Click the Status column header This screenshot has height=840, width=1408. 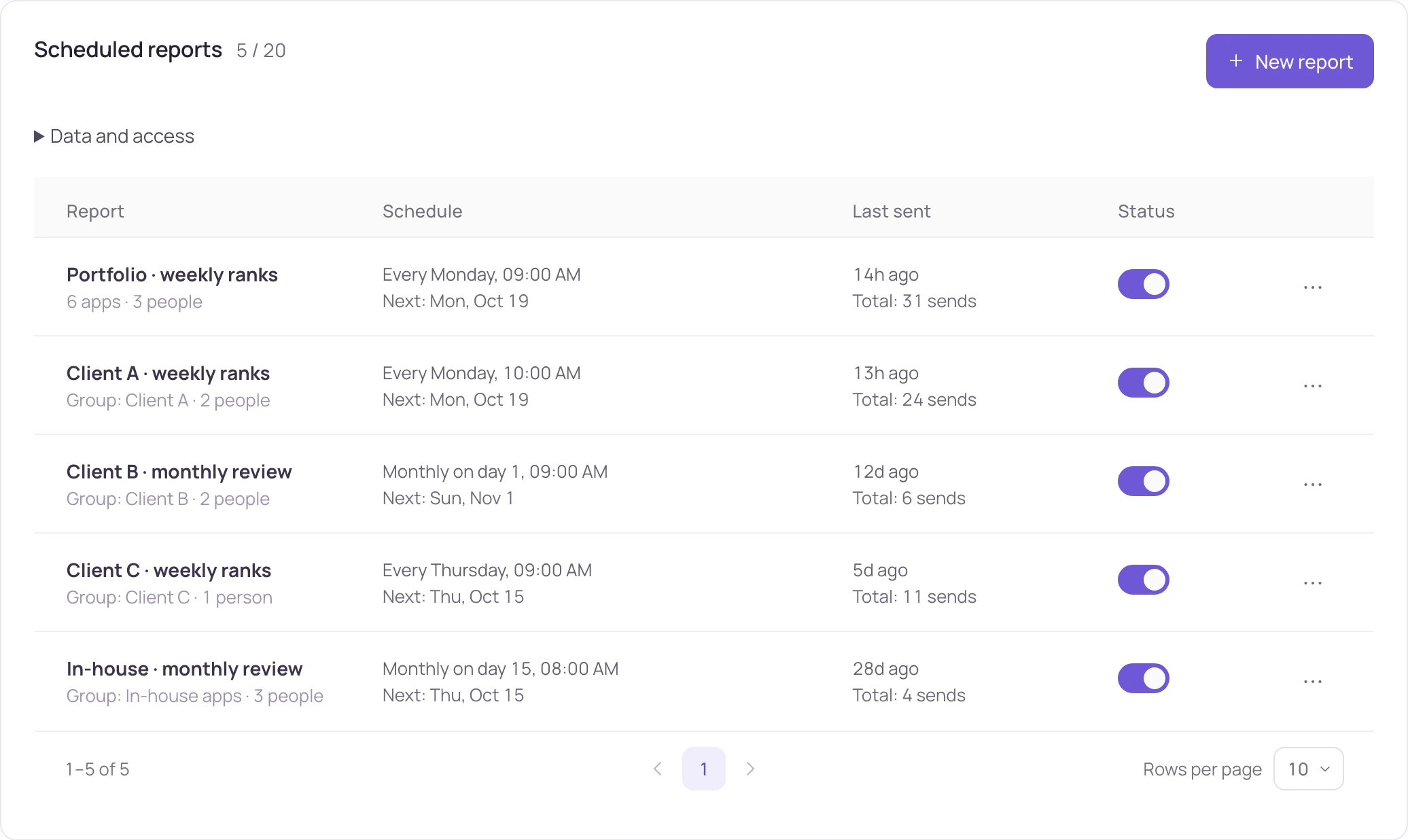[x=1146, y=211]
